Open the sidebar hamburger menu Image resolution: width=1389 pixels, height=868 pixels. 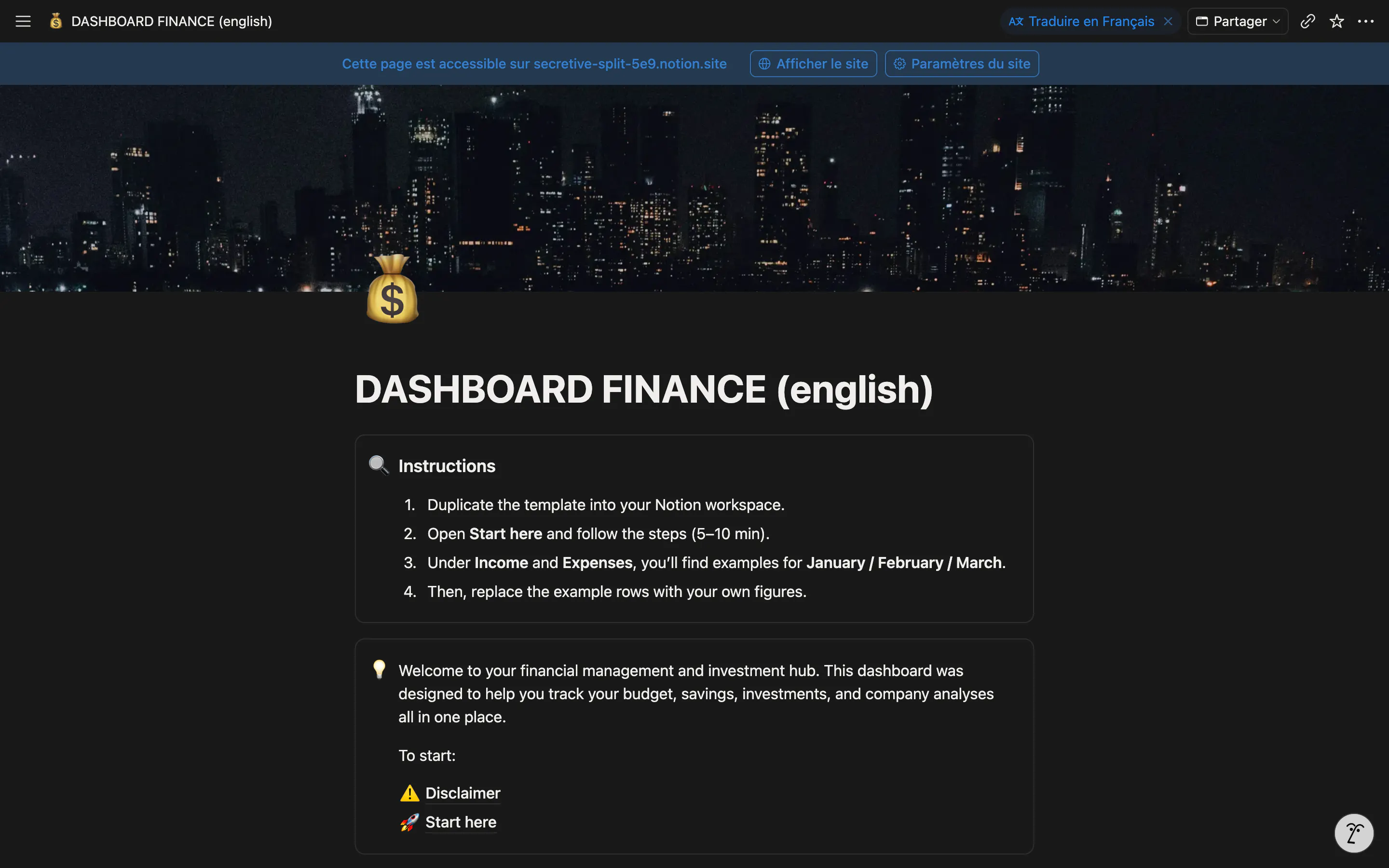coord(23,21)
